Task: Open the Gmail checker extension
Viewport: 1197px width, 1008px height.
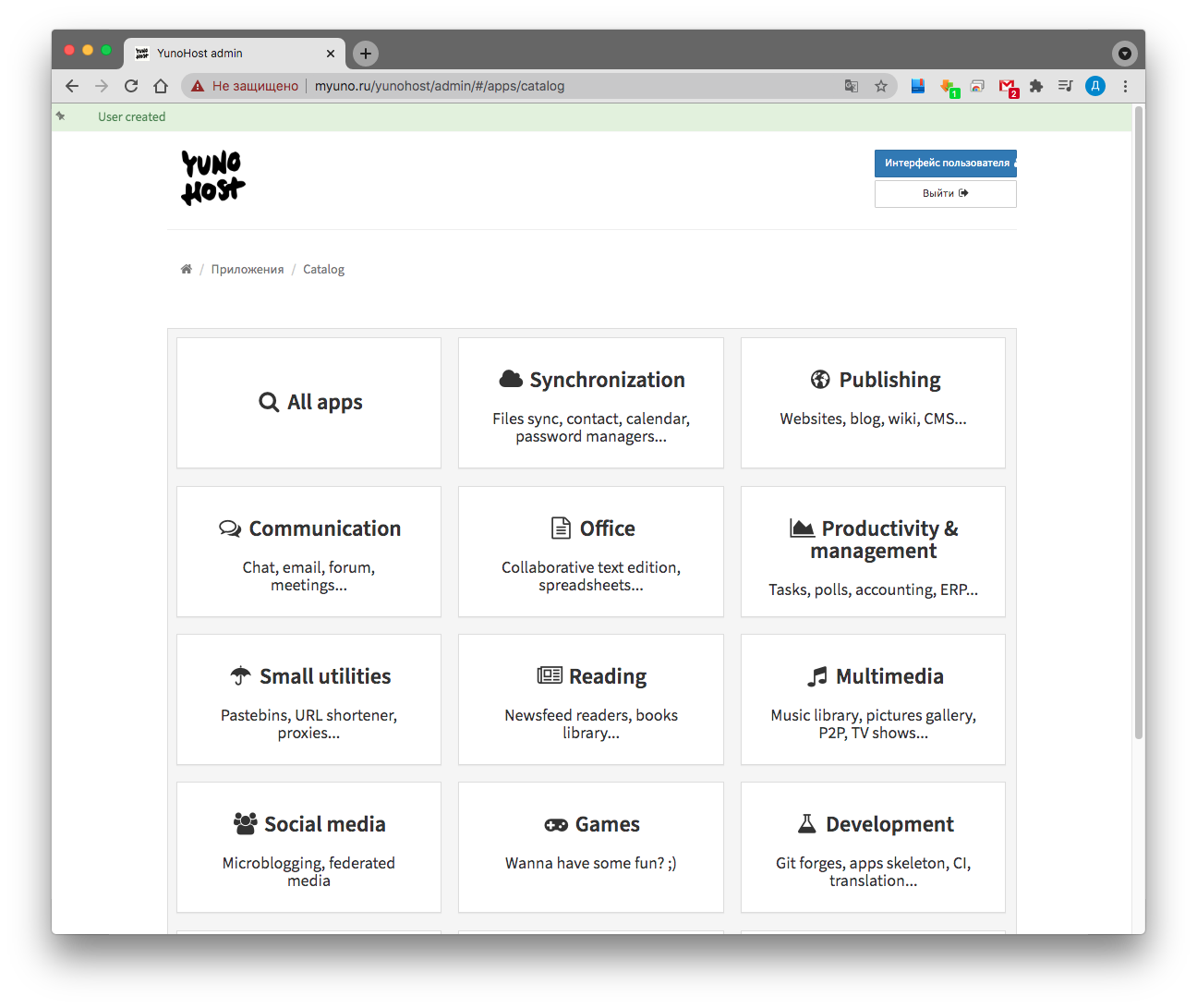Action: point(1008,87)
